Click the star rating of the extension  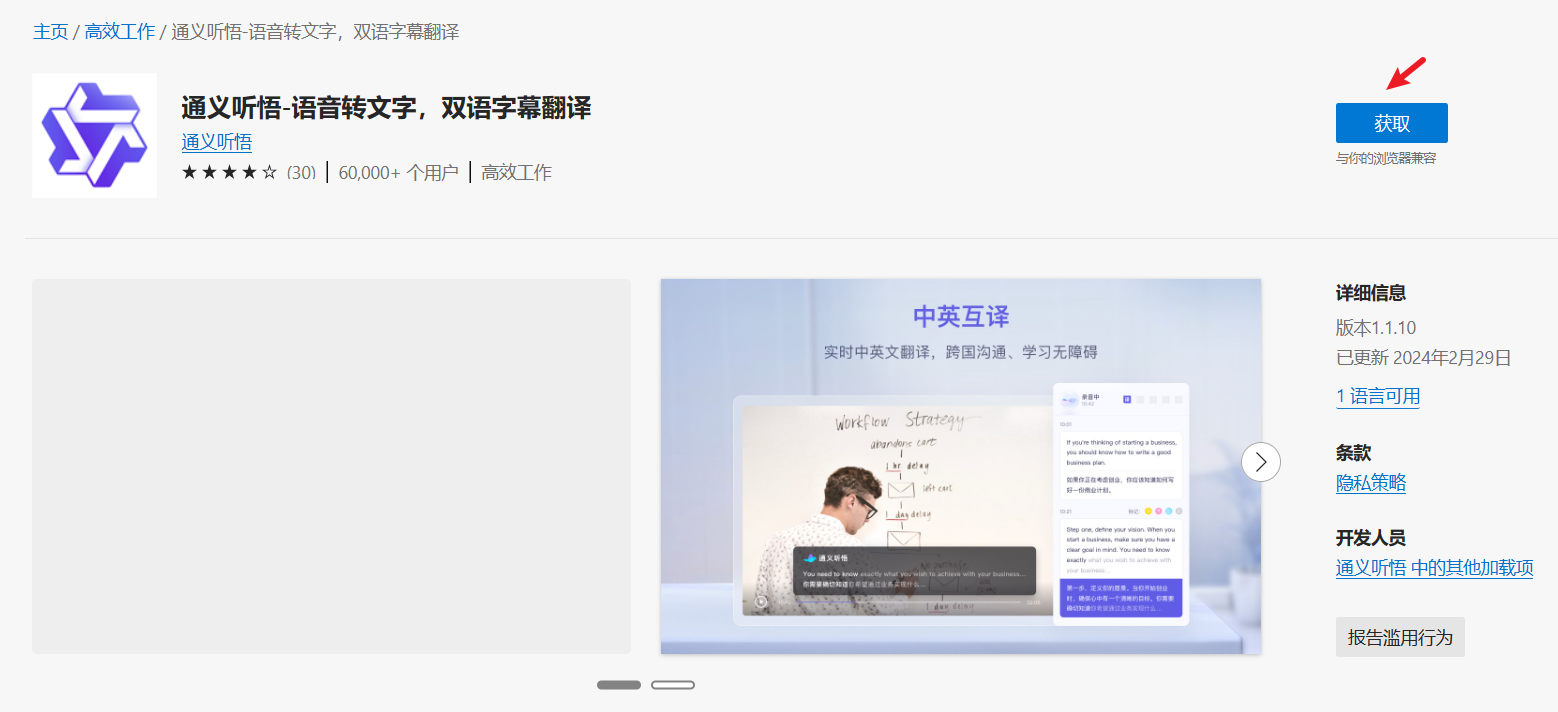pyautogui.click(x=229, y=172)
